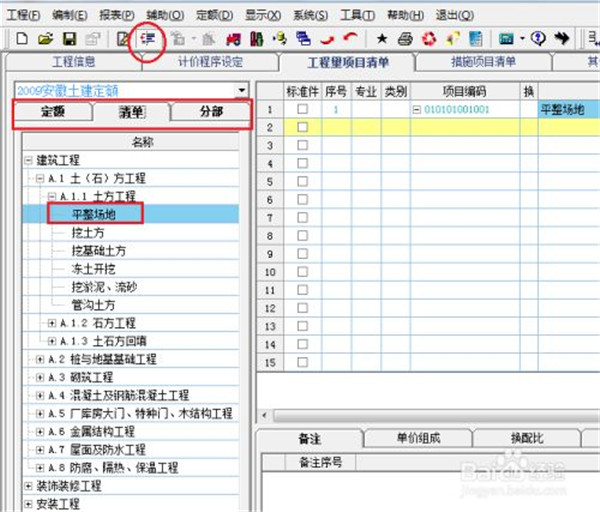The width and height of the screenshot is (600, 512).
Task: Click the red undo curved arrow
Action: click(327, 39)
